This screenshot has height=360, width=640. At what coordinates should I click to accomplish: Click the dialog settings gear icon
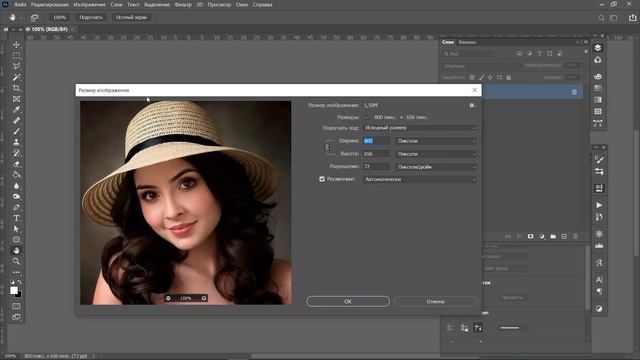tap(472, 105)
